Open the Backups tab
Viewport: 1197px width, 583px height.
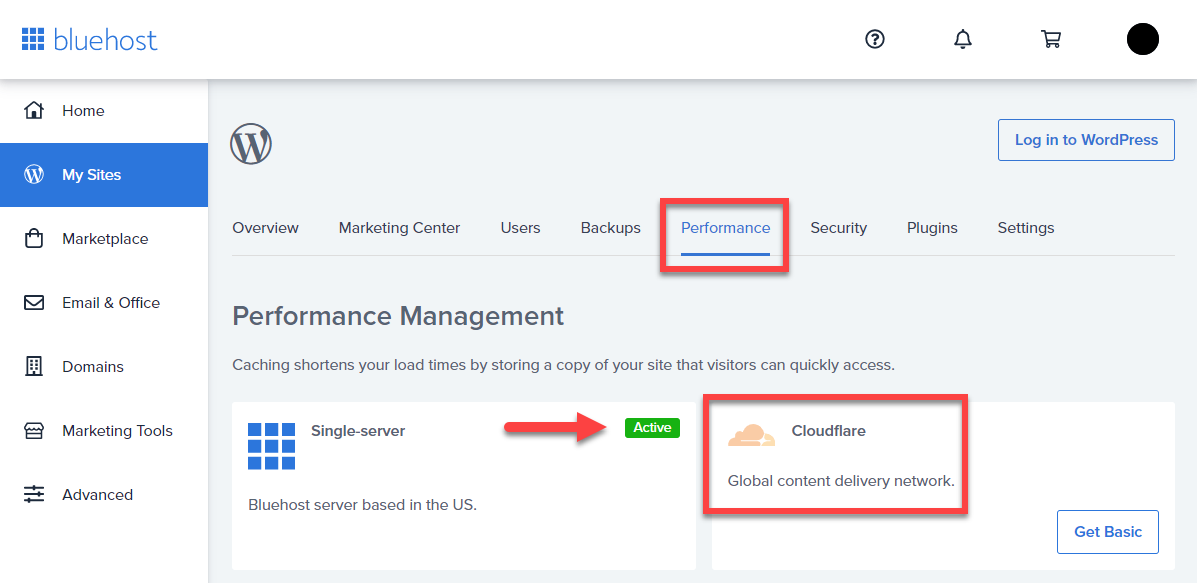[611, 227]
